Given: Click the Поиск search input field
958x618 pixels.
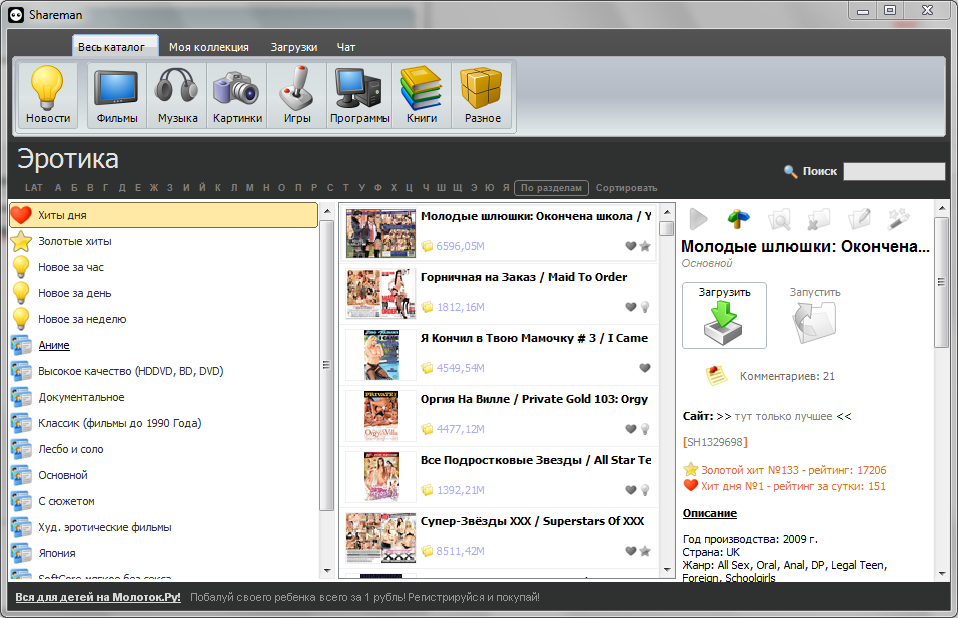Looking at the screenshot, I should (x=893, y=171).
